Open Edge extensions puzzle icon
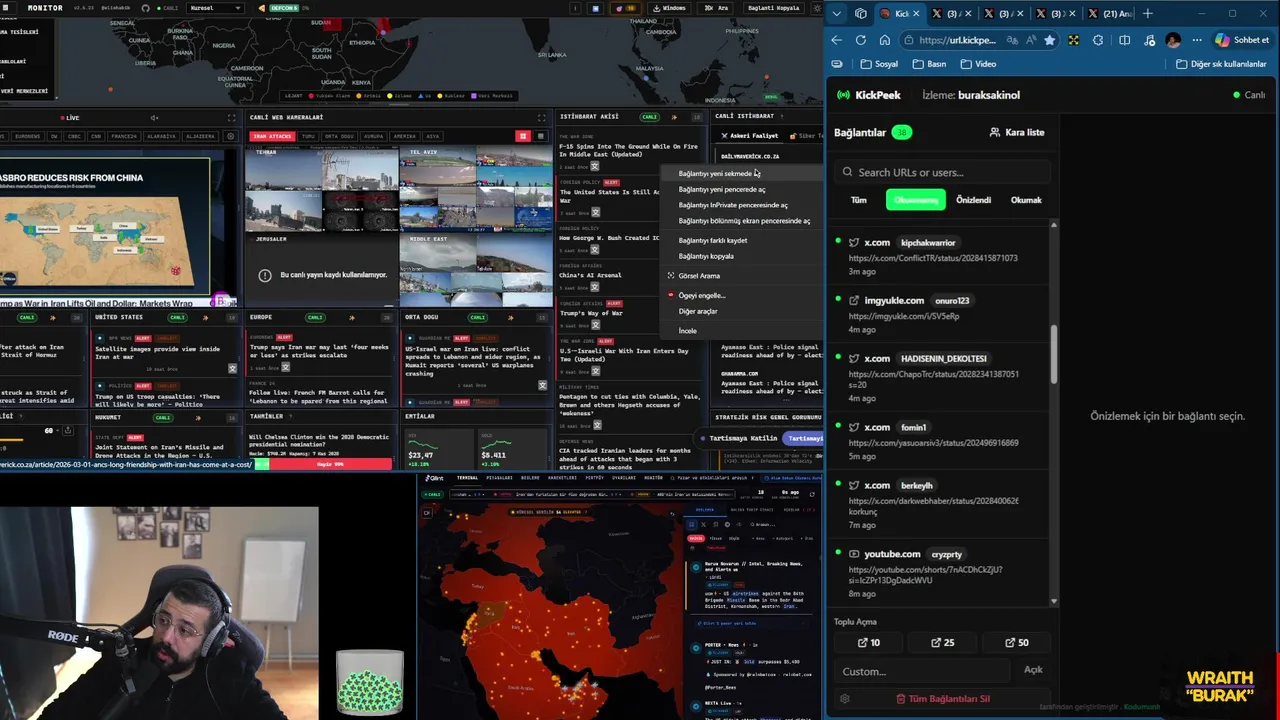This screenshot has height=720, width=1280. pyautogui.click(x=1098, y=40)
